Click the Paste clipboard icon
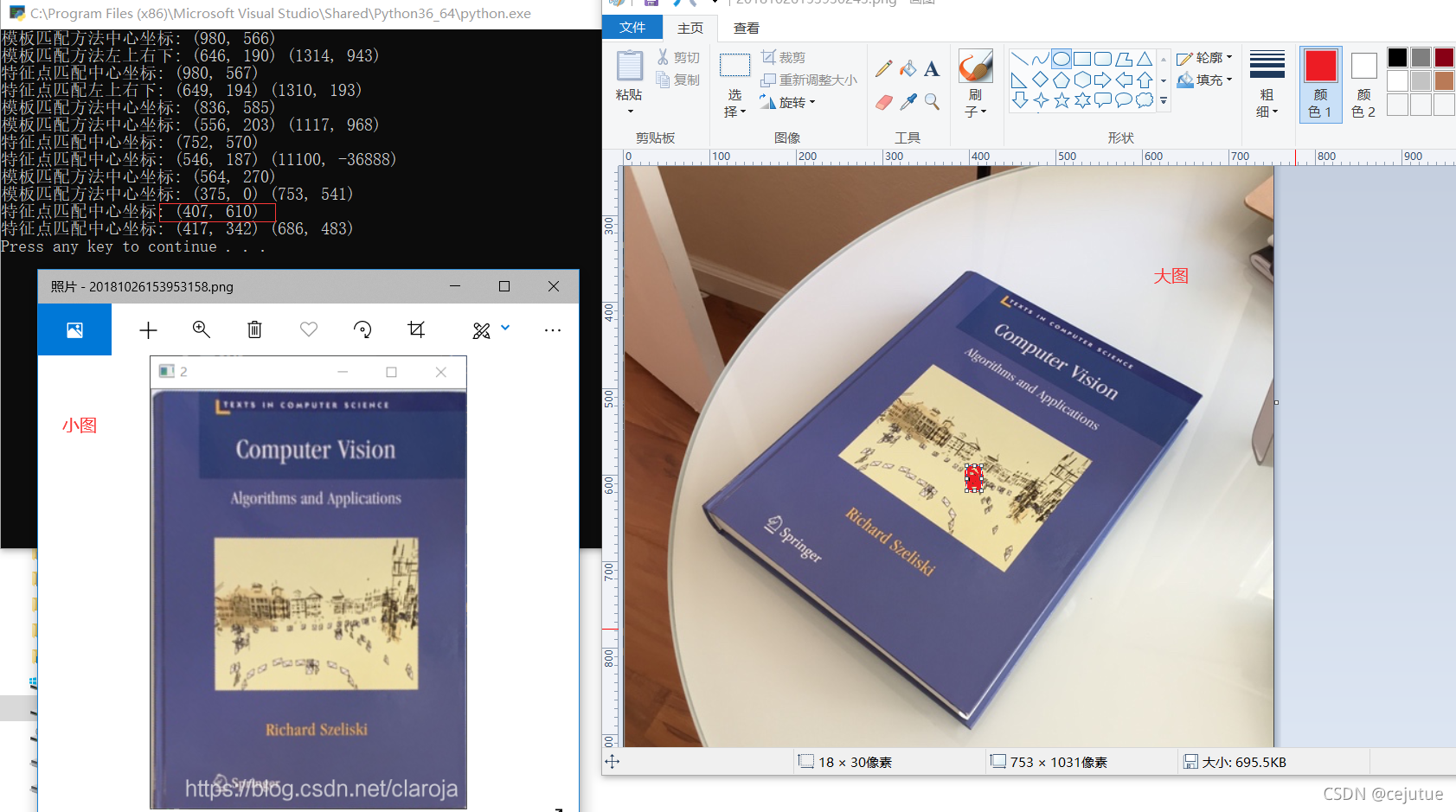 (630, 66)
